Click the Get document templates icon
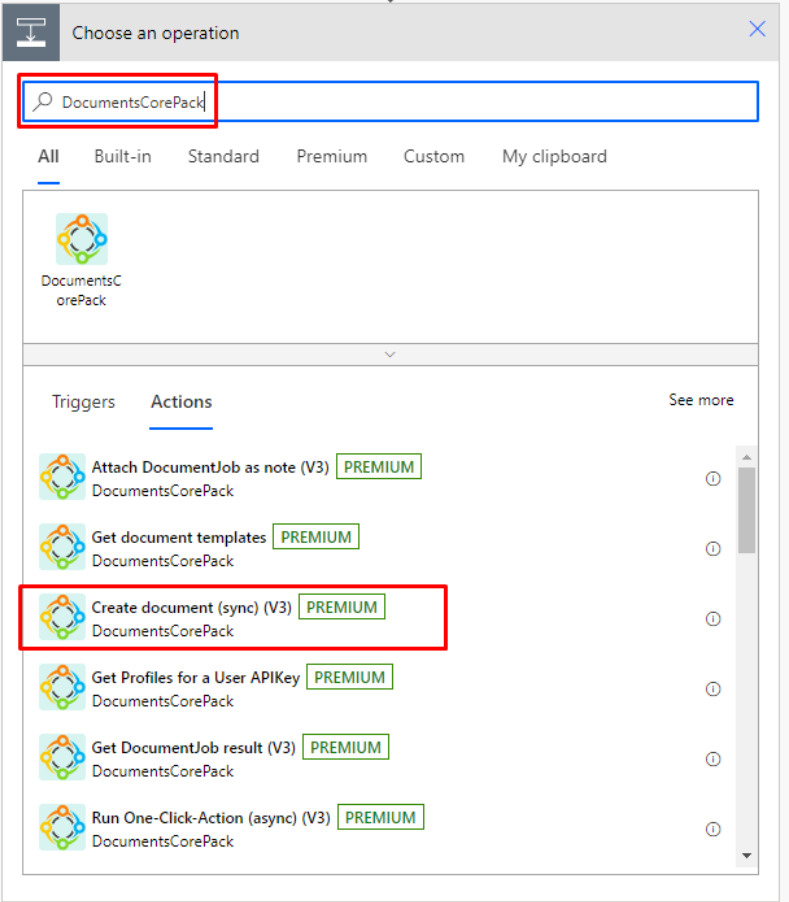Image resolution: width=789 pixels, height=902 pixels. point(62,547)
